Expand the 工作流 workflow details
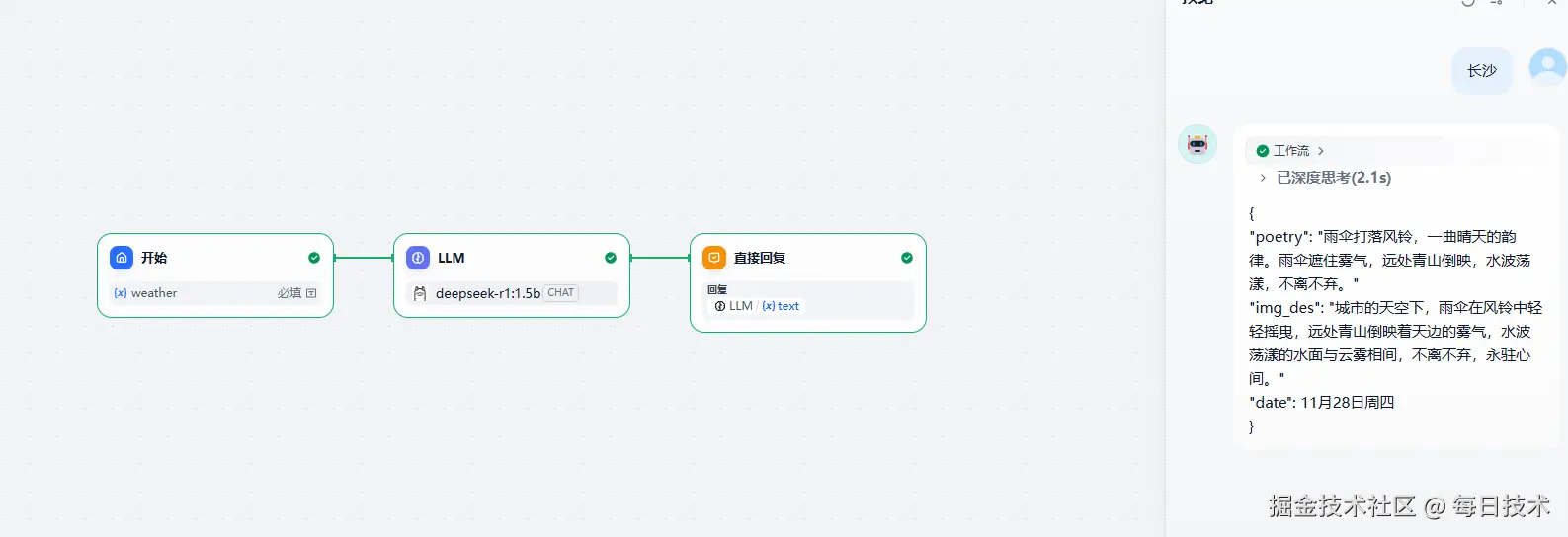 pyautogui.click(x=1321, y=151)
